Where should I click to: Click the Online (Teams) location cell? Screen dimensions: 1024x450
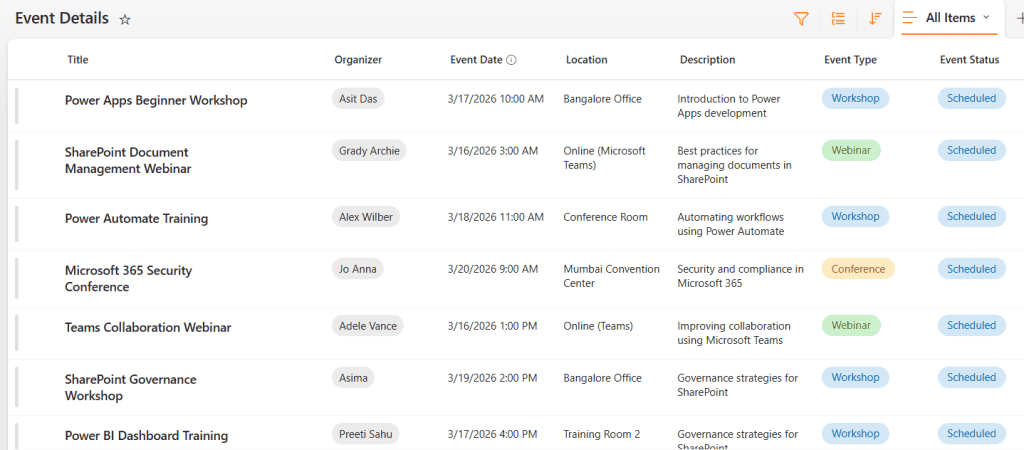pyautogui.click(x=598, y=326)
